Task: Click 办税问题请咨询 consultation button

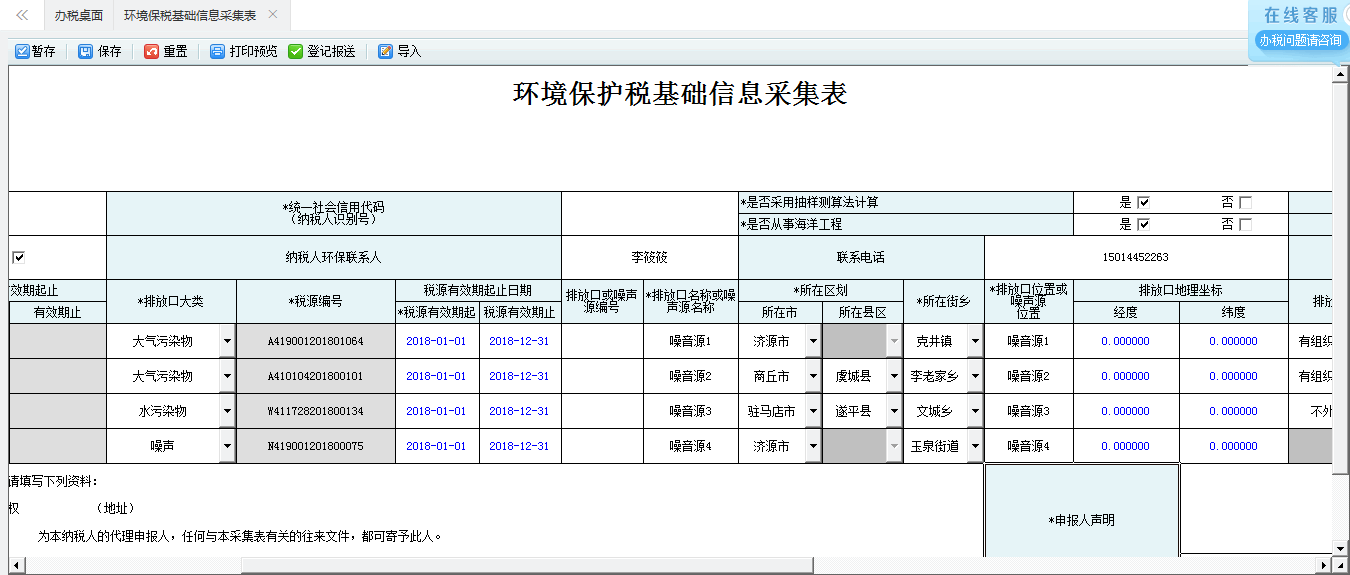Action: [x=1300, y=41]
